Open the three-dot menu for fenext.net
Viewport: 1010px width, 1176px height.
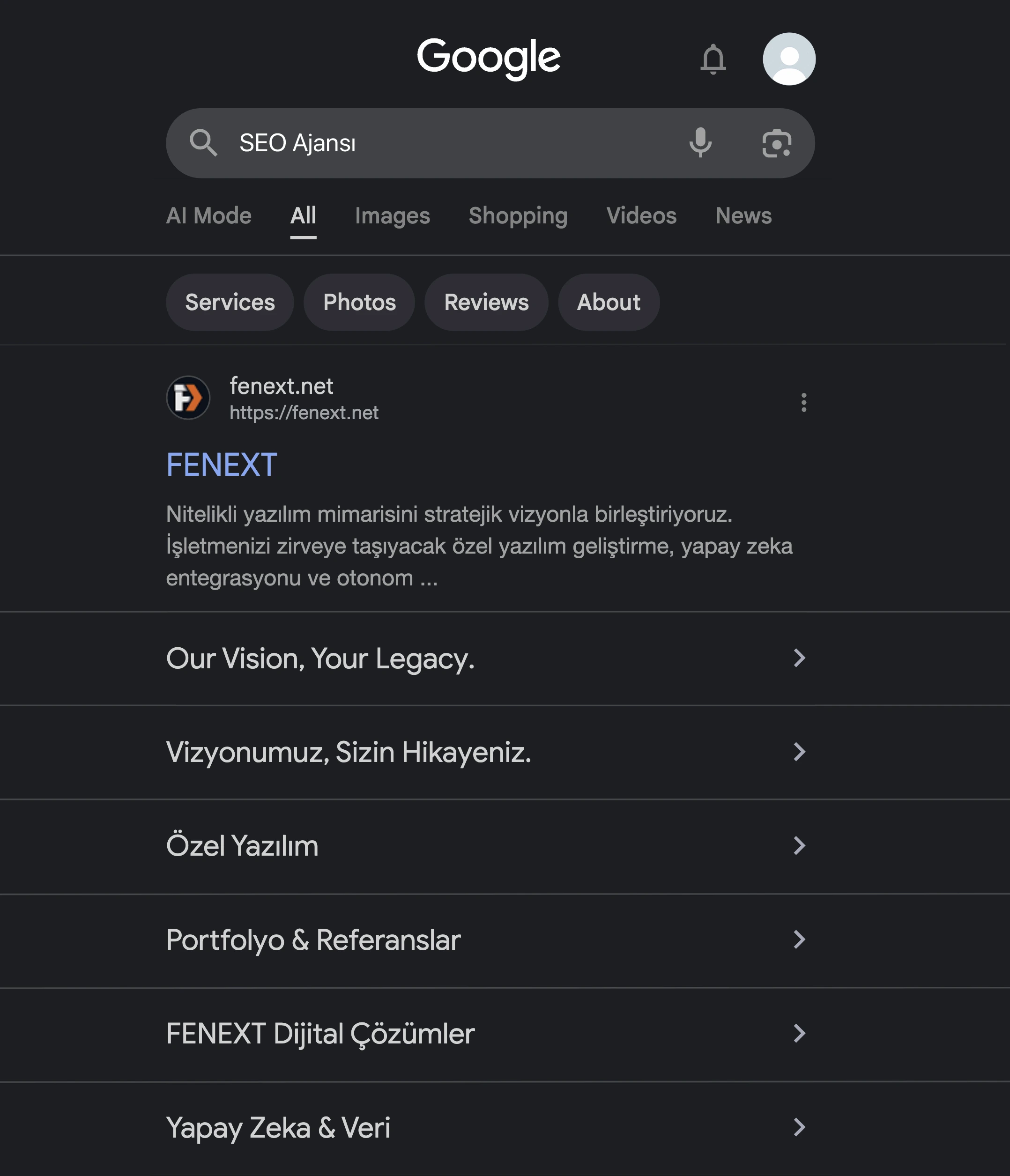point(803,402)
